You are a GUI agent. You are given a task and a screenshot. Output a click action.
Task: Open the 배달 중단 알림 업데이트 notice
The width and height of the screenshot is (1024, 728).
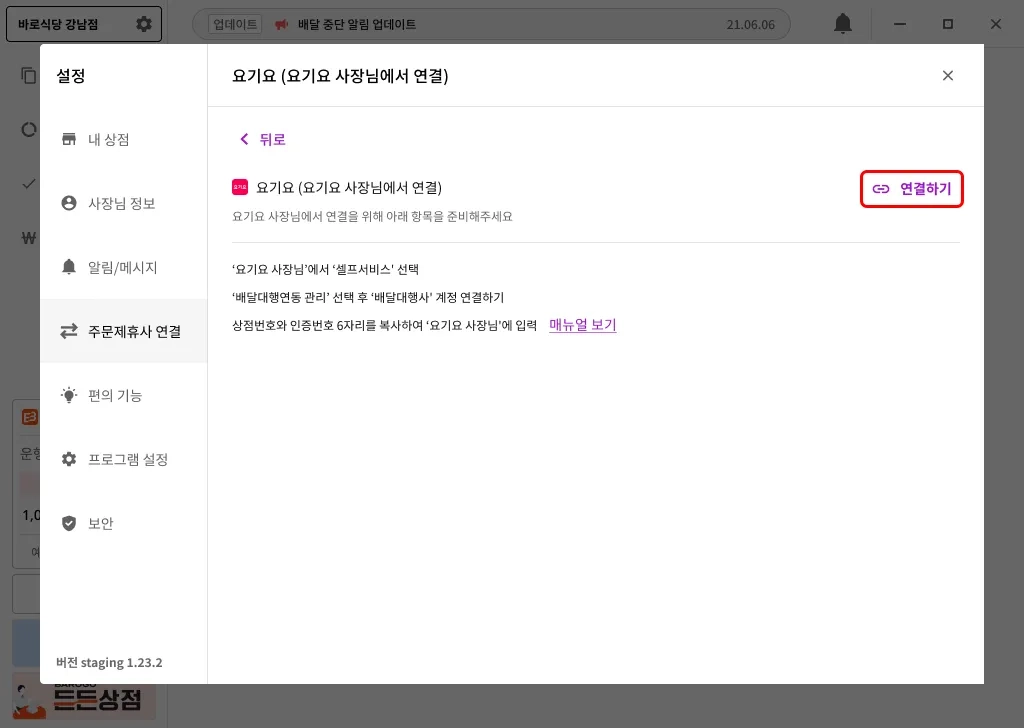357,24
